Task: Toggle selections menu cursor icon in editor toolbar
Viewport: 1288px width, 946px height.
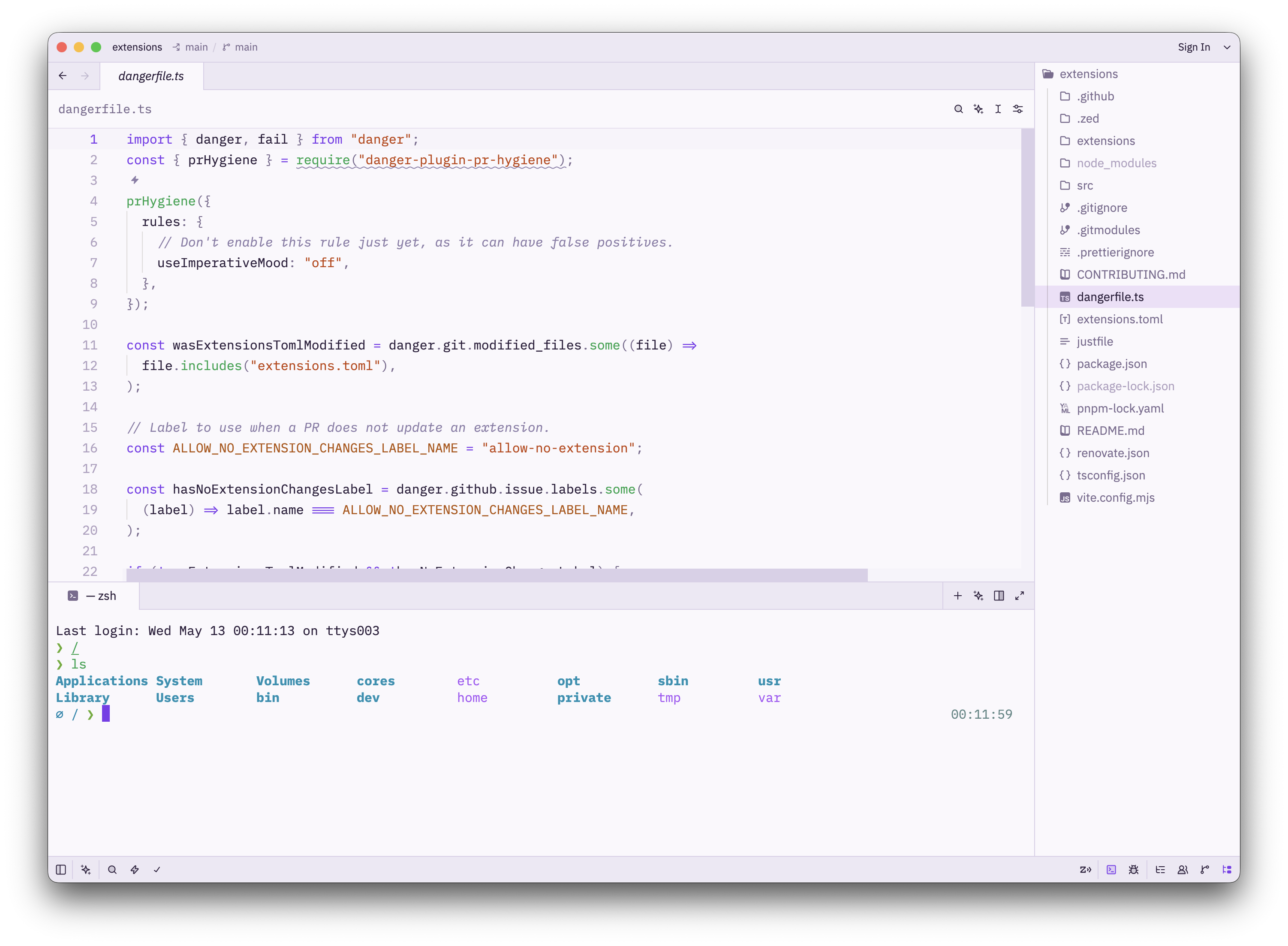Action: (x=998, y=109)
